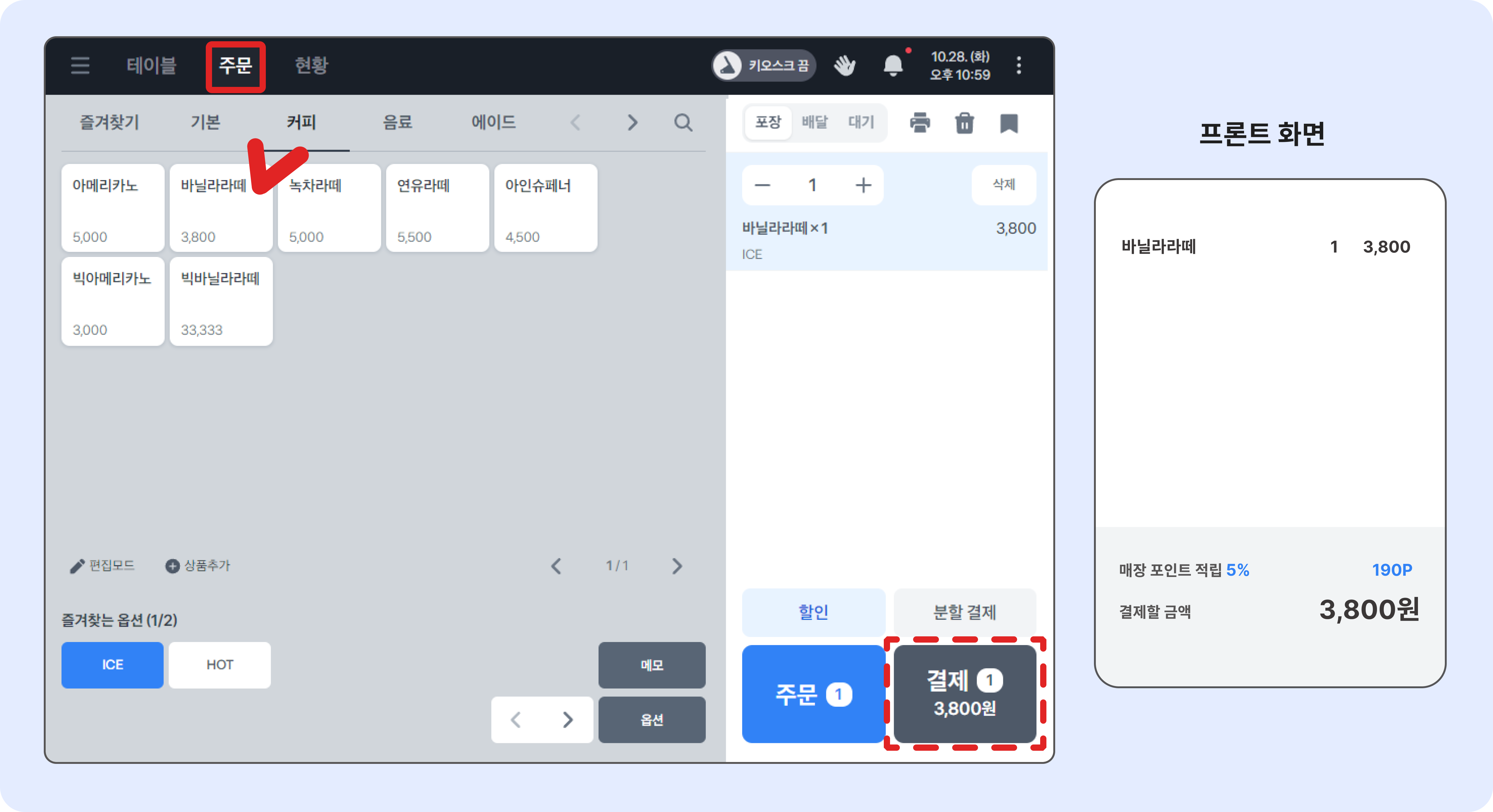Click the bookmark icon
Viewport: 1493px width, 812px height.
(x=1009, y=123)
